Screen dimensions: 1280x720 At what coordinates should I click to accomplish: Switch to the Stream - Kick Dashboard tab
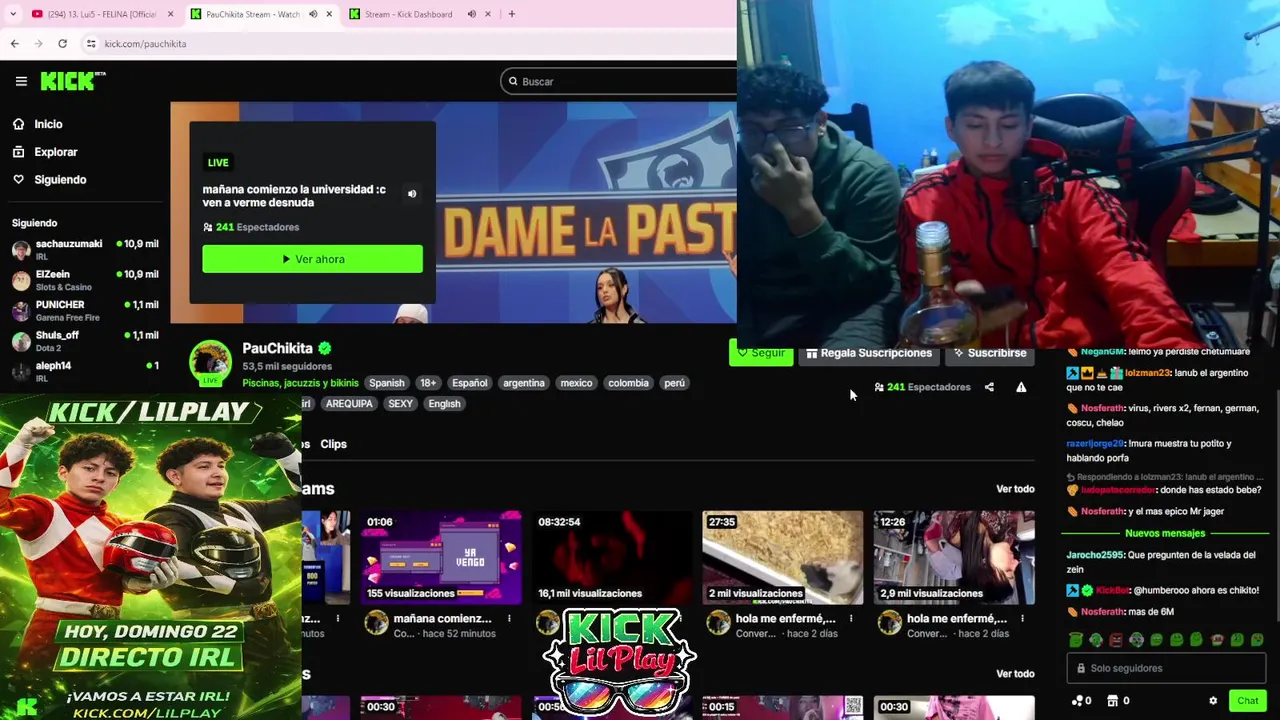(x=408, y=14)
